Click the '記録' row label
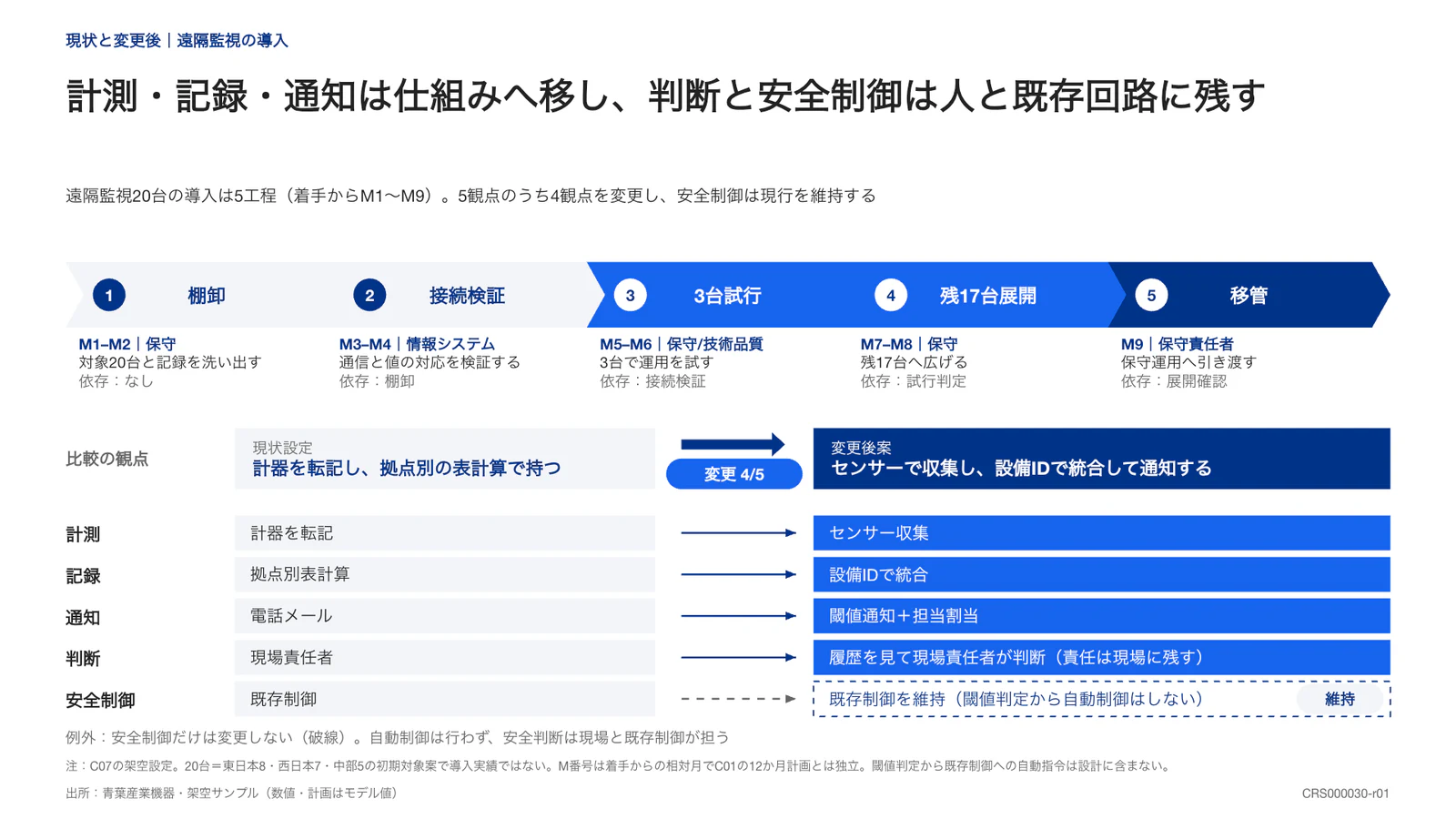The image size is (1456, 819). 83,576
